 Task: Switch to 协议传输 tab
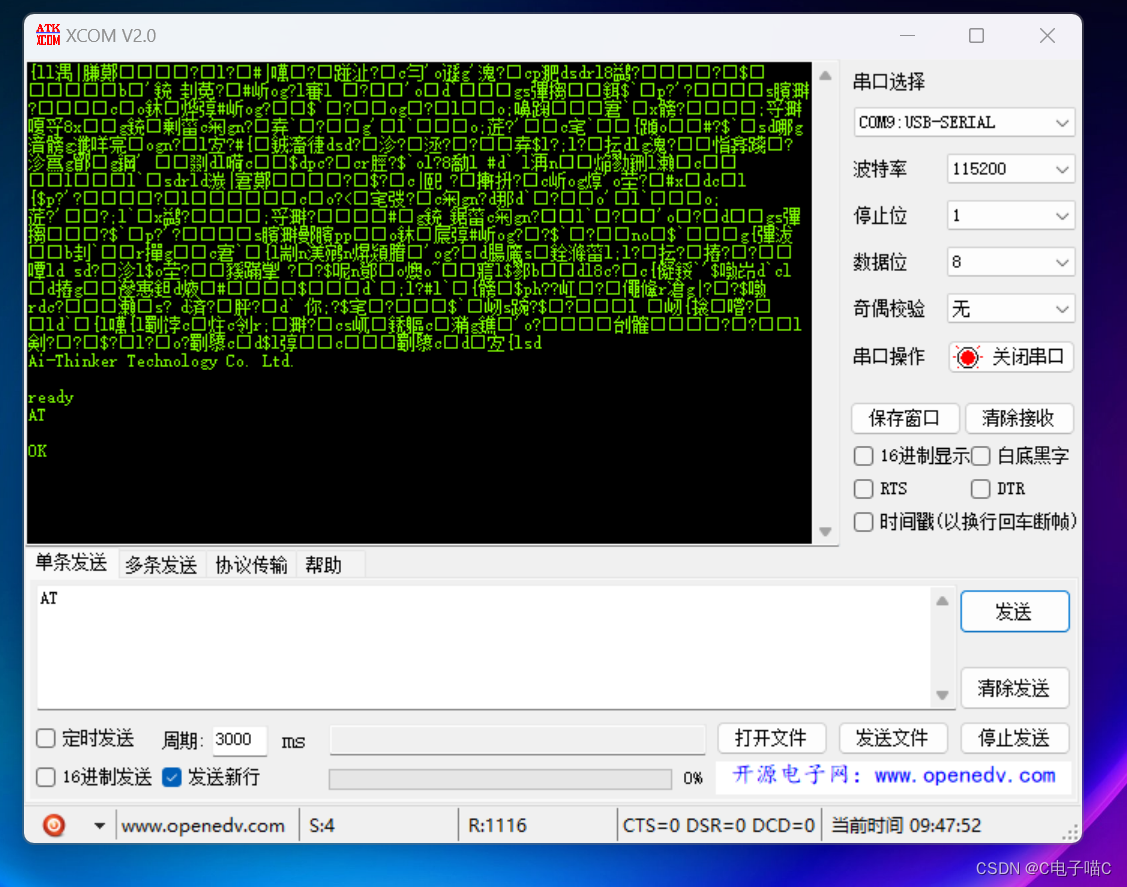click(252, 563)
